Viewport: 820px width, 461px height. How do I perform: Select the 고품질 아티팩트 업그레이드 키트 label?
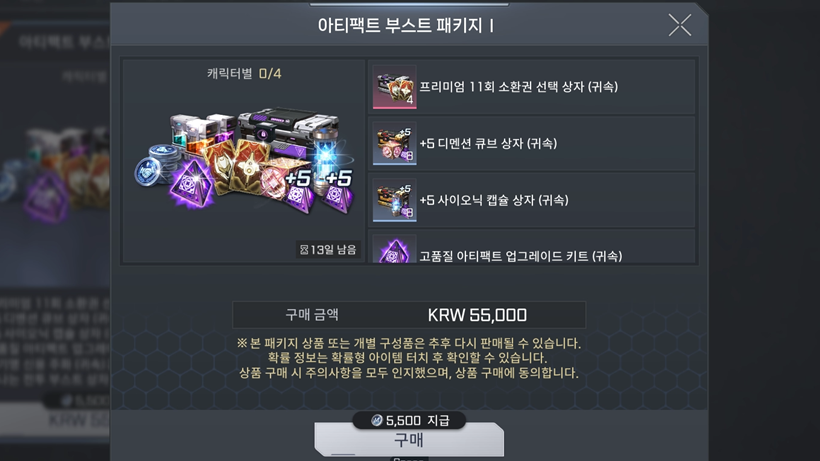coord(521,256)
